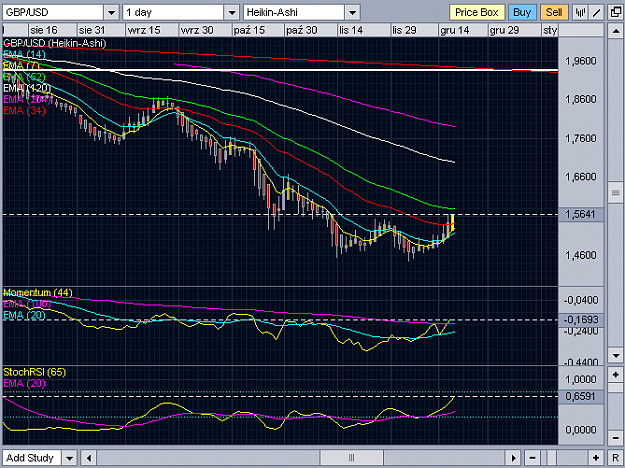The width and height of the screenshot is (625, 468).
Task: Click the paź 15 date label
Action: coord(250,30)
